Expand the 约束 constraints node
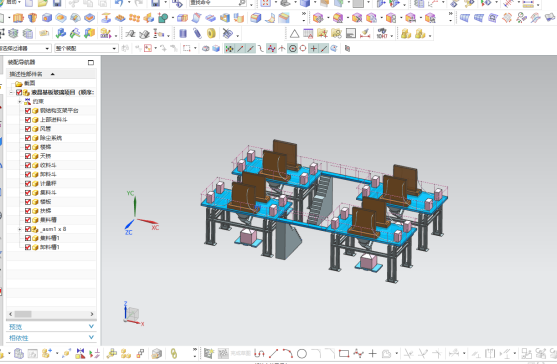The height and width of the screenshot is (364, 557). [20, 102]
